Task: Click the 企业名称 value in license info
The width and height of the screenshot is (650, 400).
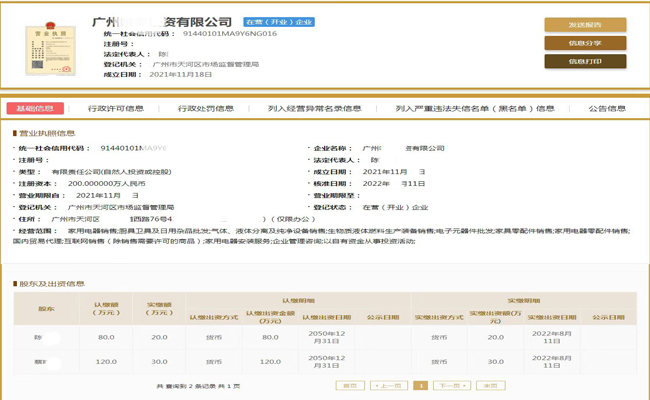Action: point(403,148)
